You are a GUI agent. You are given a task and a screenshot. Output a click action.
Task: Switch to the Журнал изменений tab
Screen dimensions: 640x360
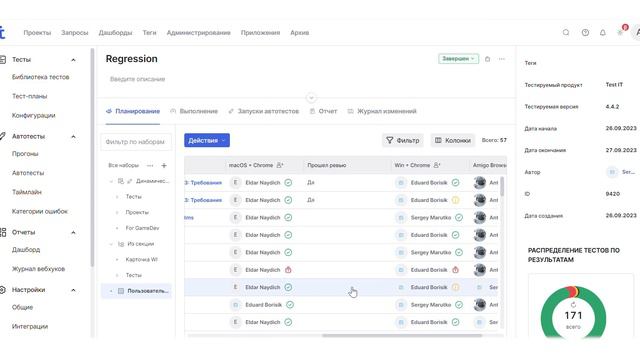(382, 111)
